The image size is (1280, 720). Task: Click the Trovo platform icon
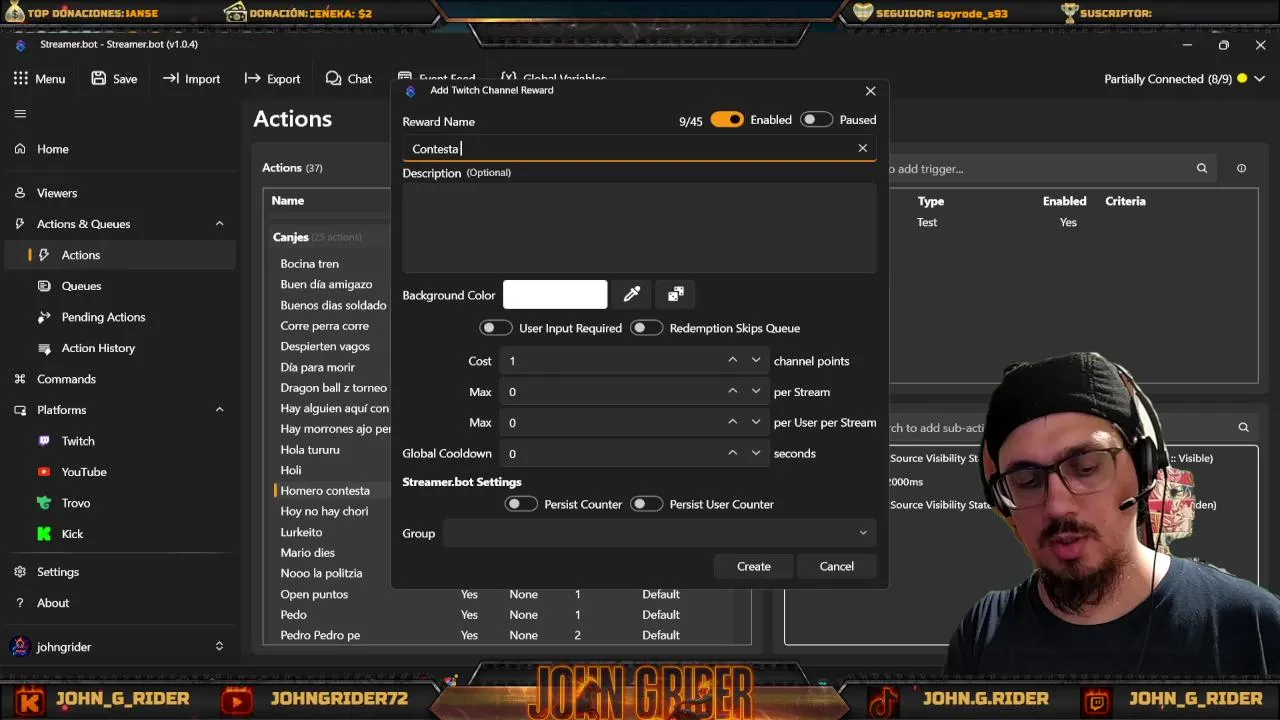(44, 503)
